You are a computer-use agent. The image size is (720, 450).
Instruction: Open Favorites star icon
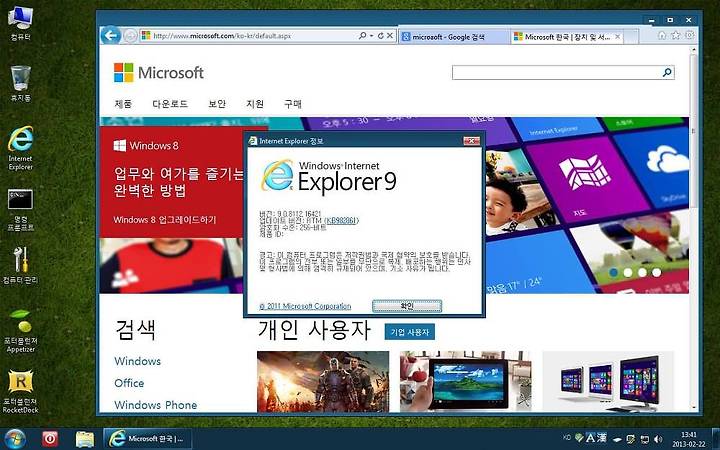click(675, 35)
